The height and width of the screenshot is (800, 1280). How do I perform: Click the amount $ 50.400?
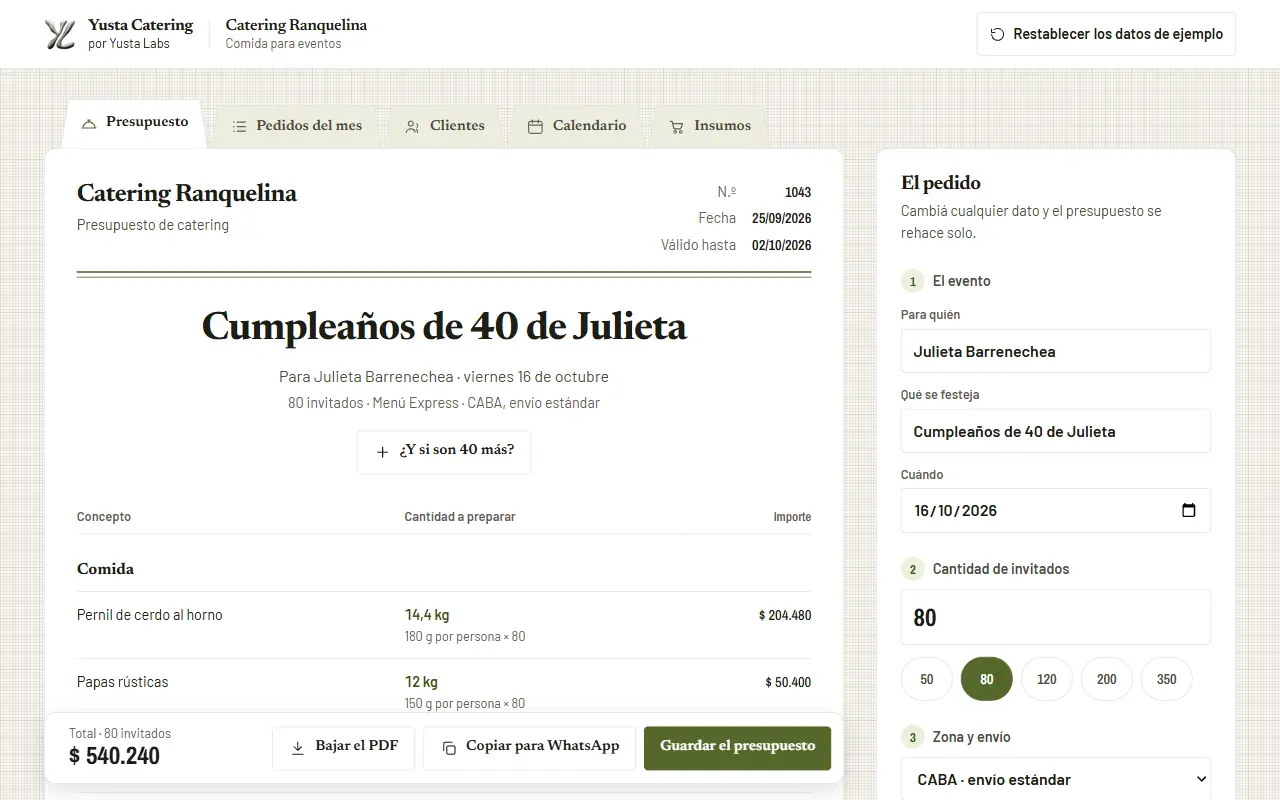(x=788, y=682)
